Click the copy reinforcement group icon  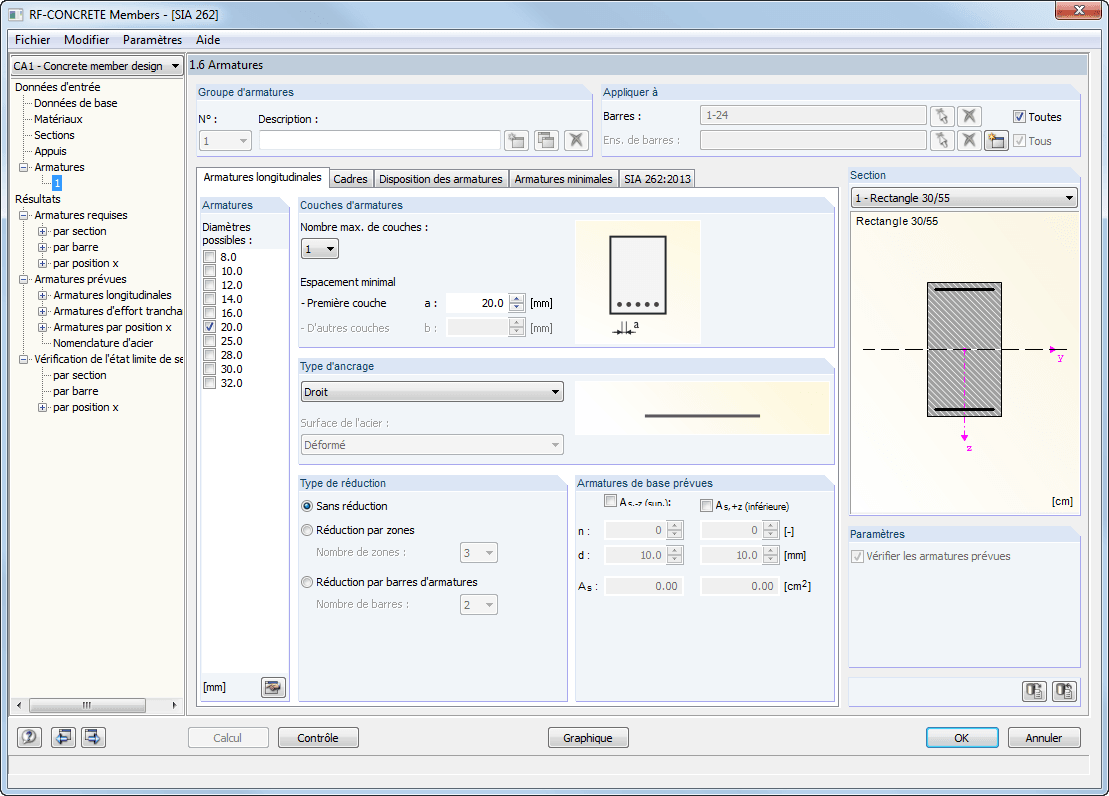546,140
